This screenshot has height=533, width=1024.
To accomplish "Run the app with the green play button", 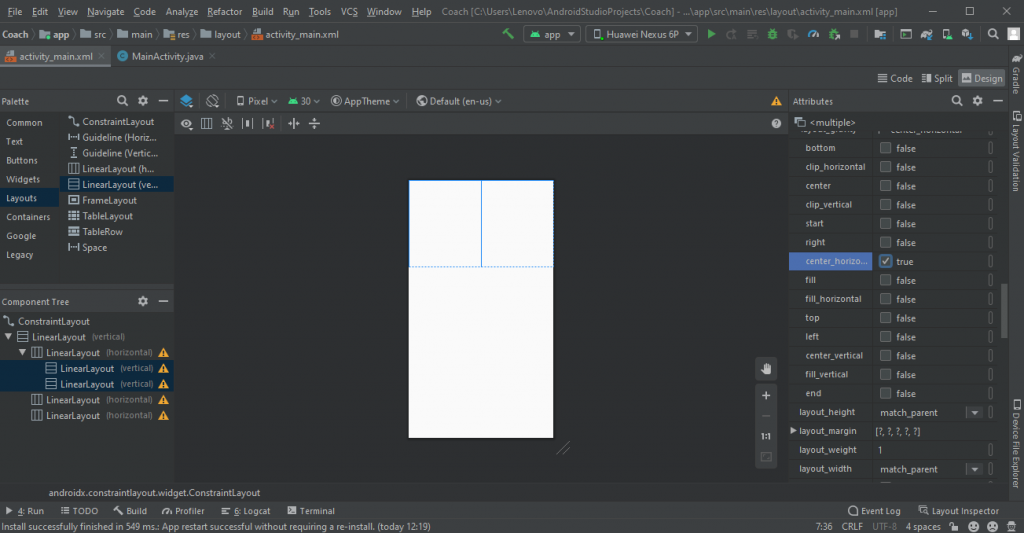I will pos(711,34).
